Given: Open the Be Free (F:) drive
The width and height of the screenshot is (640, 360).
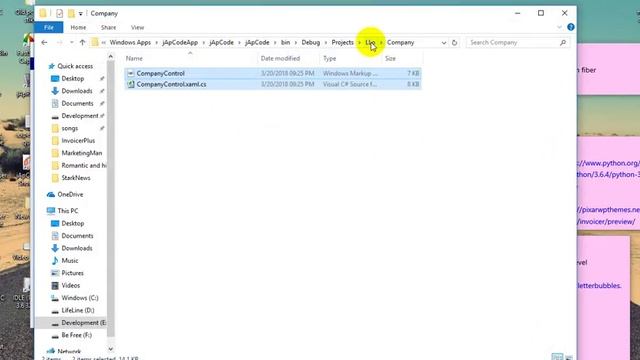Looking at the screenshot, I should point(76,335).
